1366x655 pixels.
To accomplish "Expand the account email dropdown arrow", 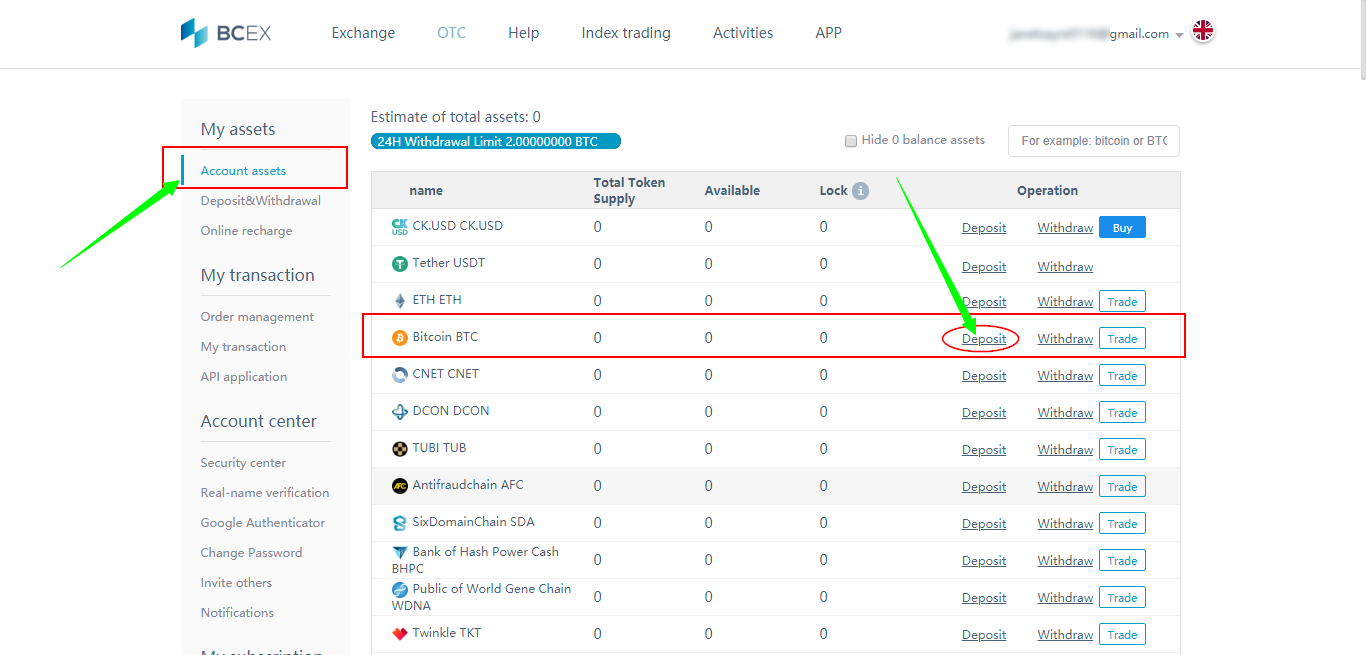I will point(1179,35).
